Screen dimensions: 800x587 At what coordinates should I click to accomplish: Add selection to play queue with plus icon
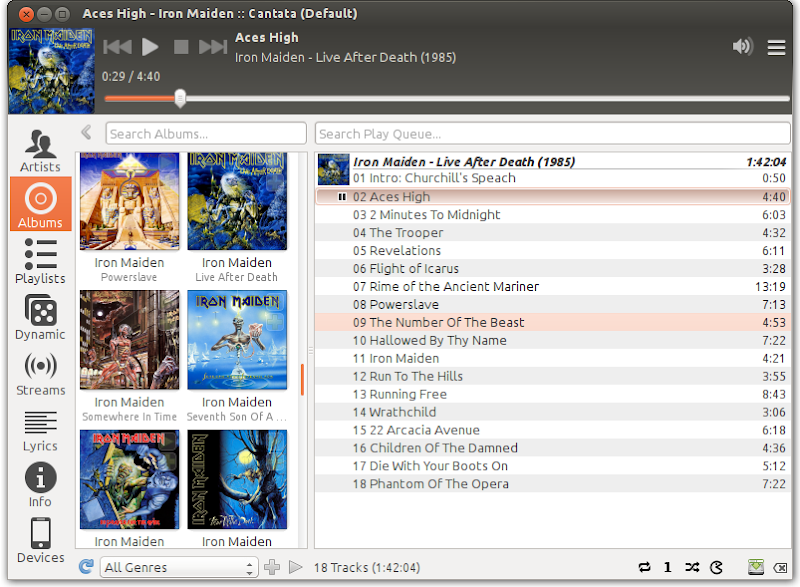click(x=272, y=567)
